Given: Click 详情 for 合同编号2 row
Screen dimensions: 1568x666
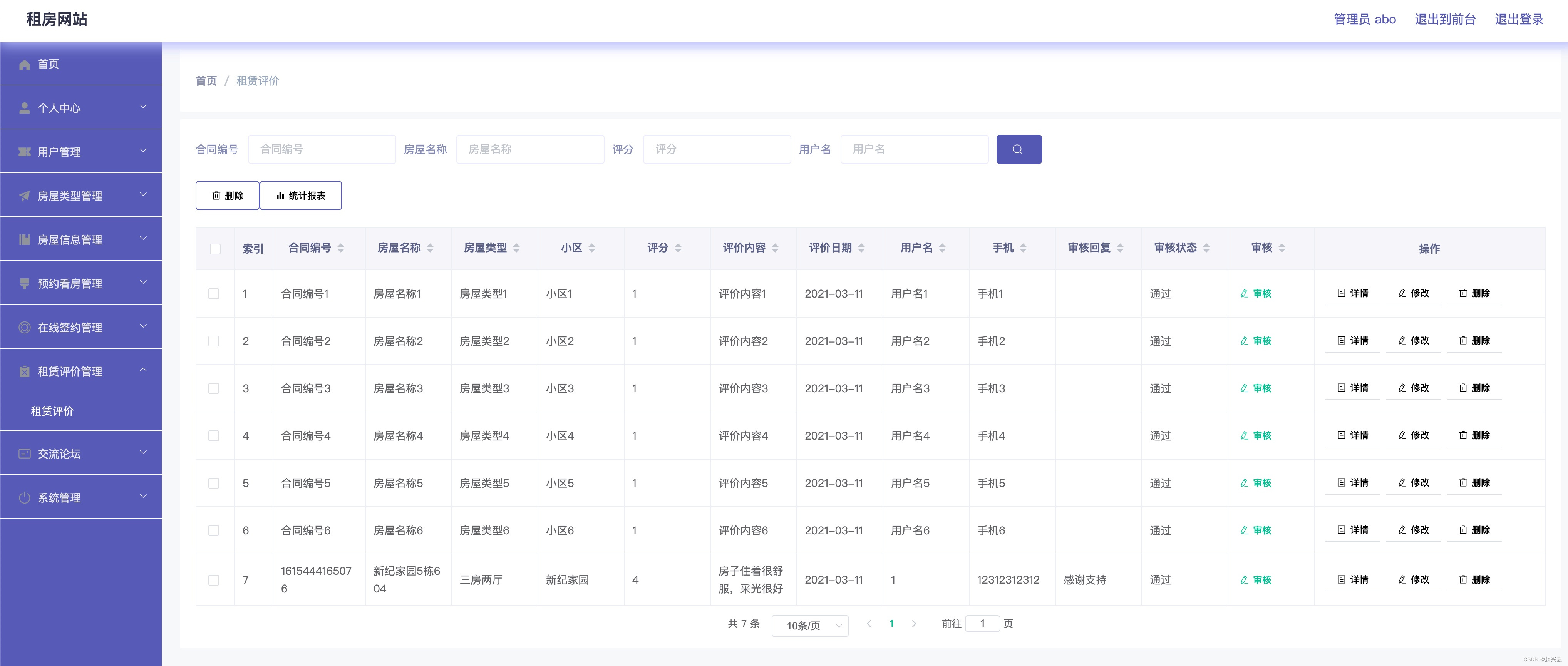Looking at the screenshot, I should 1352,340.
